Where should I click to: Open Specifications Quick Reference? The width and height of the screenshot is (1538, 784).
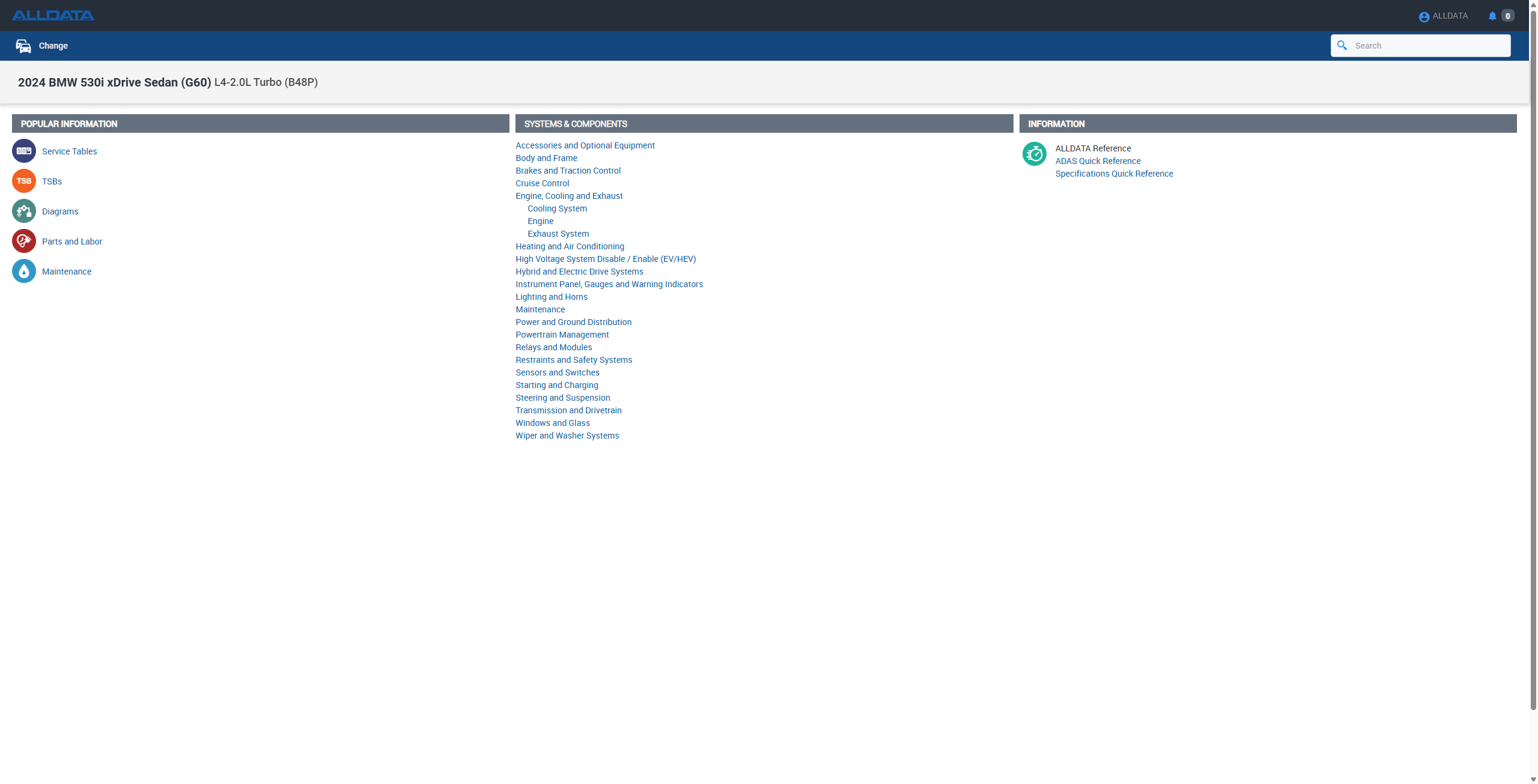(x=1114, y=174)
